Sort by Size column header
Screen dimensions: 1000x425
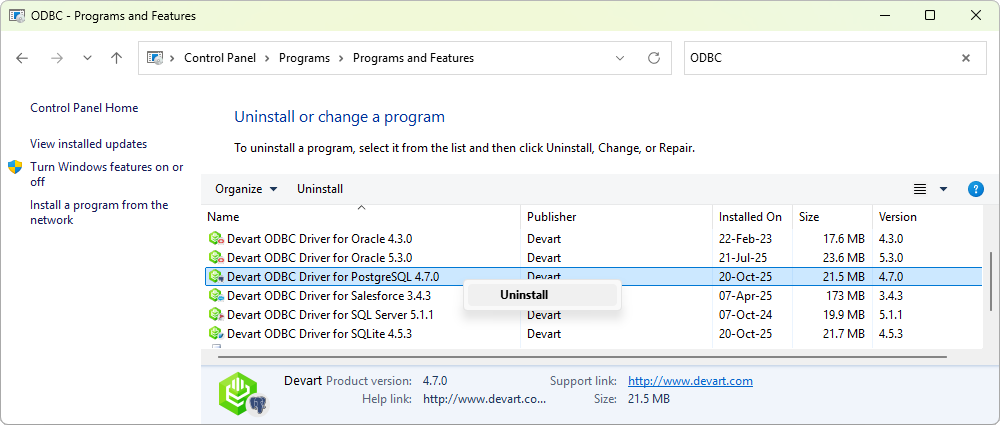pyautogui.click(x=832, y=217)
